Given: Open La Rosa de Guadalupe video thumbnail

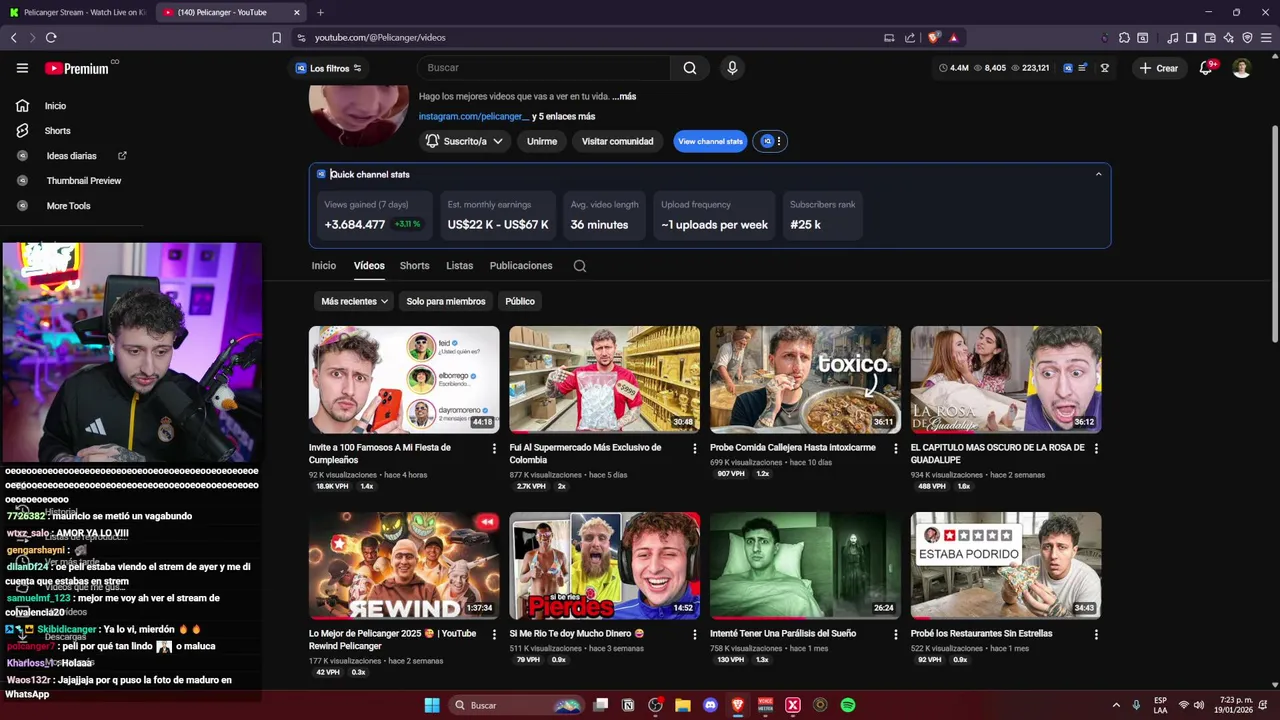Looking at the screenshot, I should pyautogui.click(x=1006, y=380).
